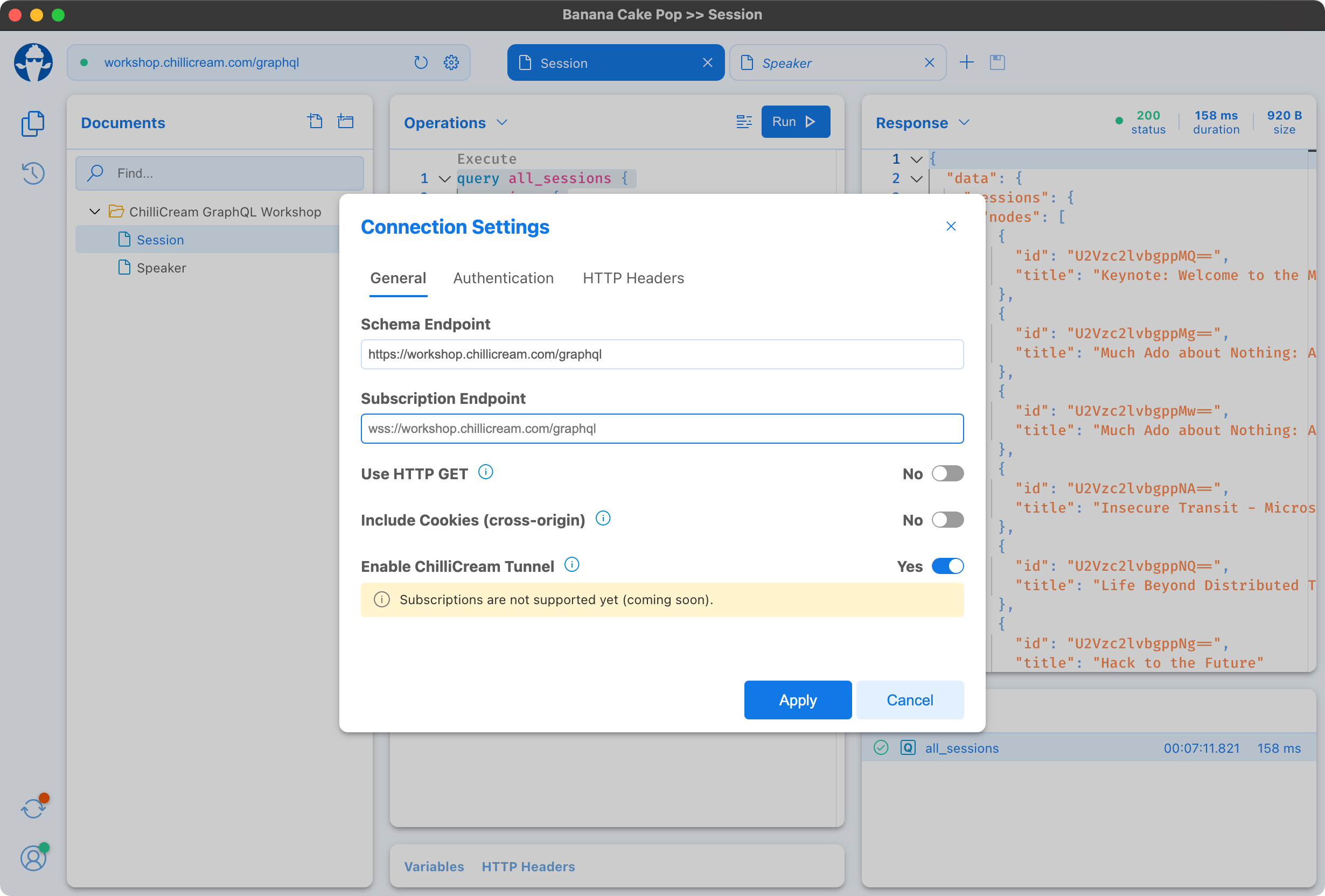Click the reload schema icon
1325x896 pixels.
click(421, 62)
